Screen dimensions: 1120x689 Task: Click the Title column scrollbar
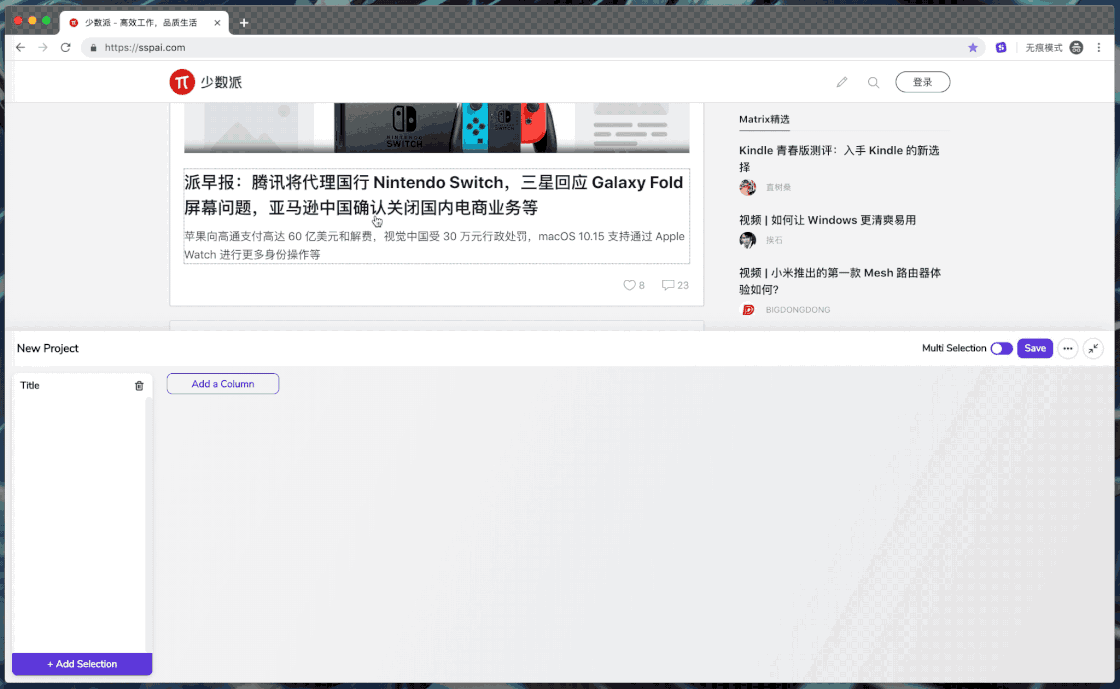point(149,525)
